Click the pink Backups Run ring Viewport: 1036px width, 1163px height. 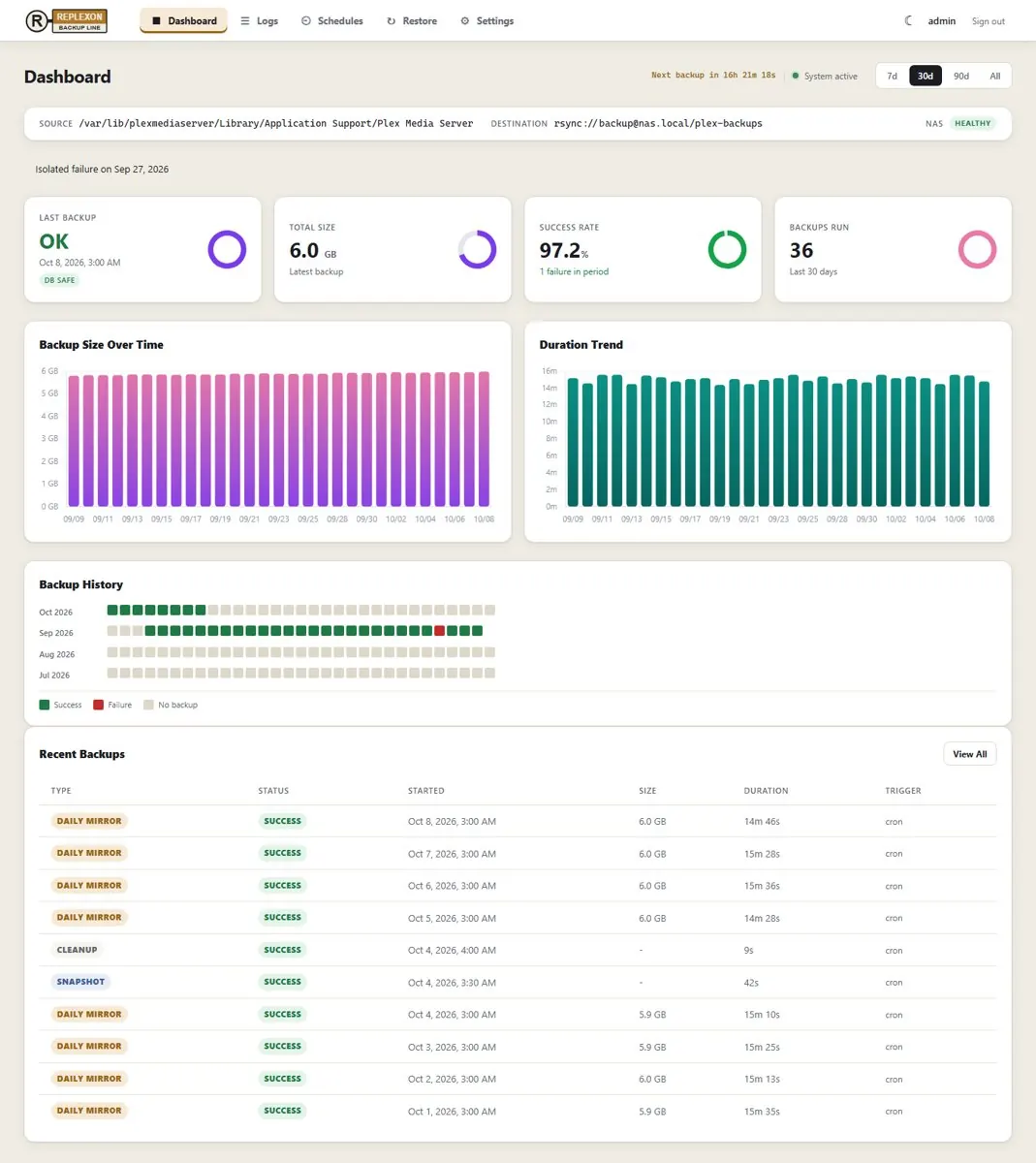(x=977, y=249)
